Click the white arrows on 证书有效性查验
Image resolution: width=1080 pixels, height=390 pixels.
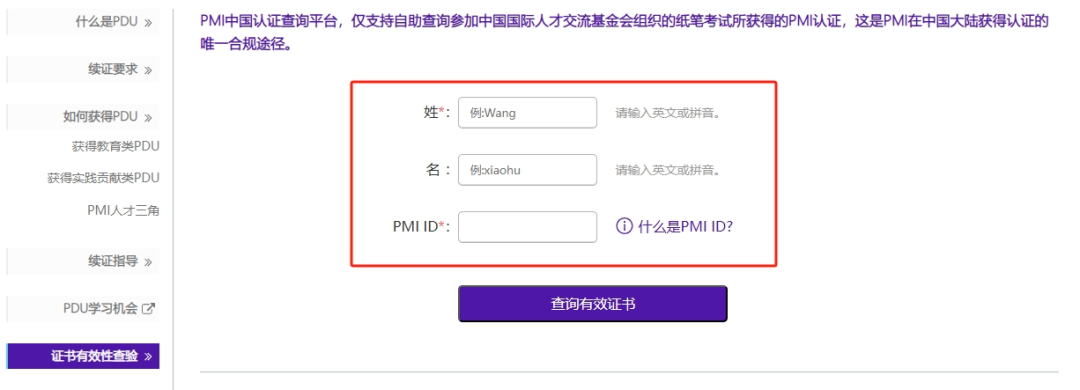(x=148, y=357)
